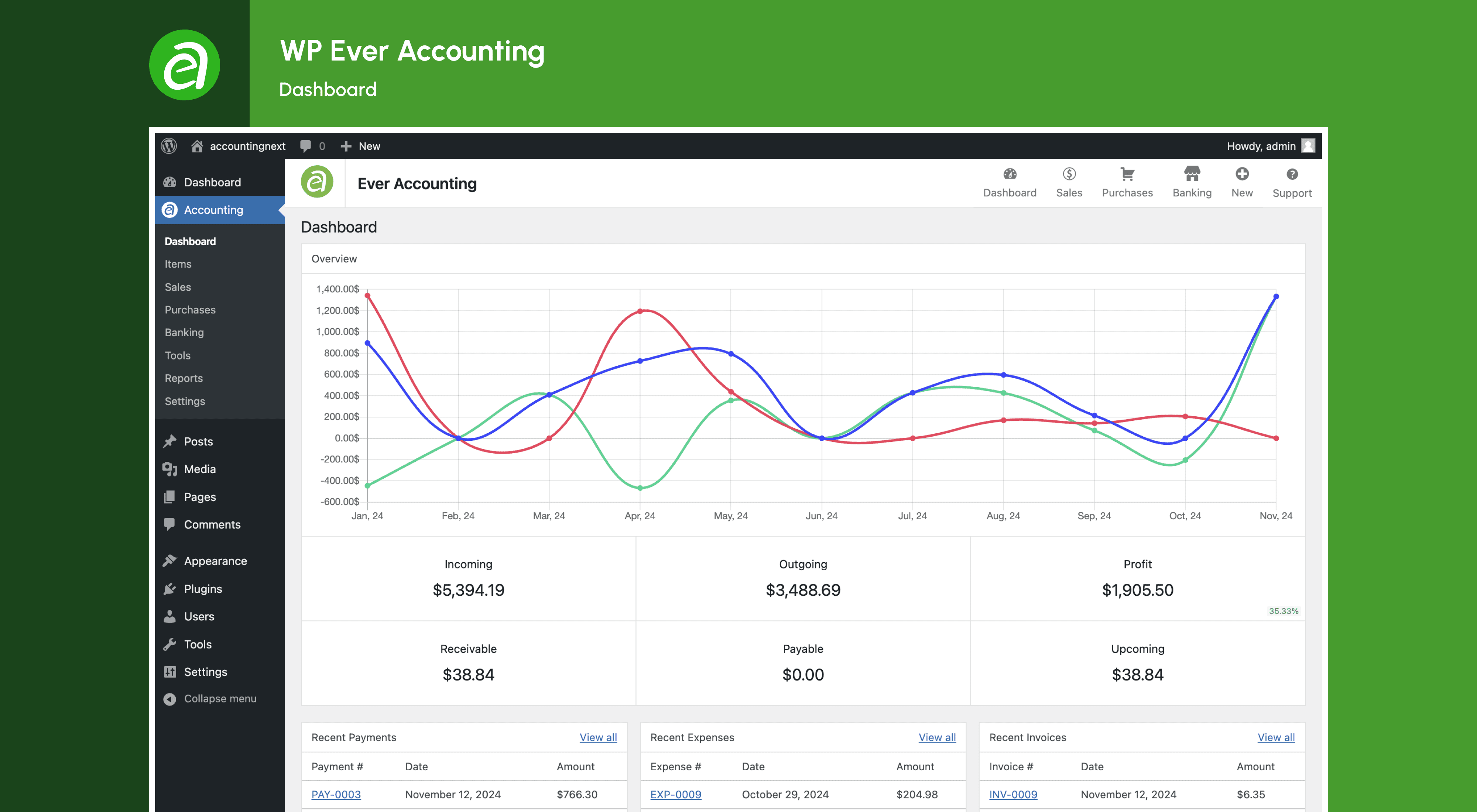Click blue data point at Nov, 24
This screenshot has width=1477, height=812.
(1276, 297)
